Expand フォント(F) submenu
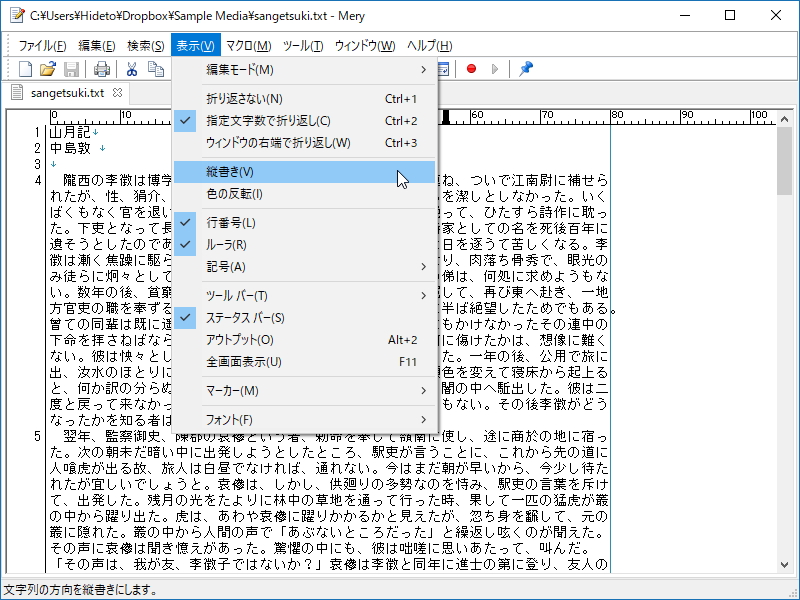The width and height of the screenshot is (800, 600). (305, 420)
